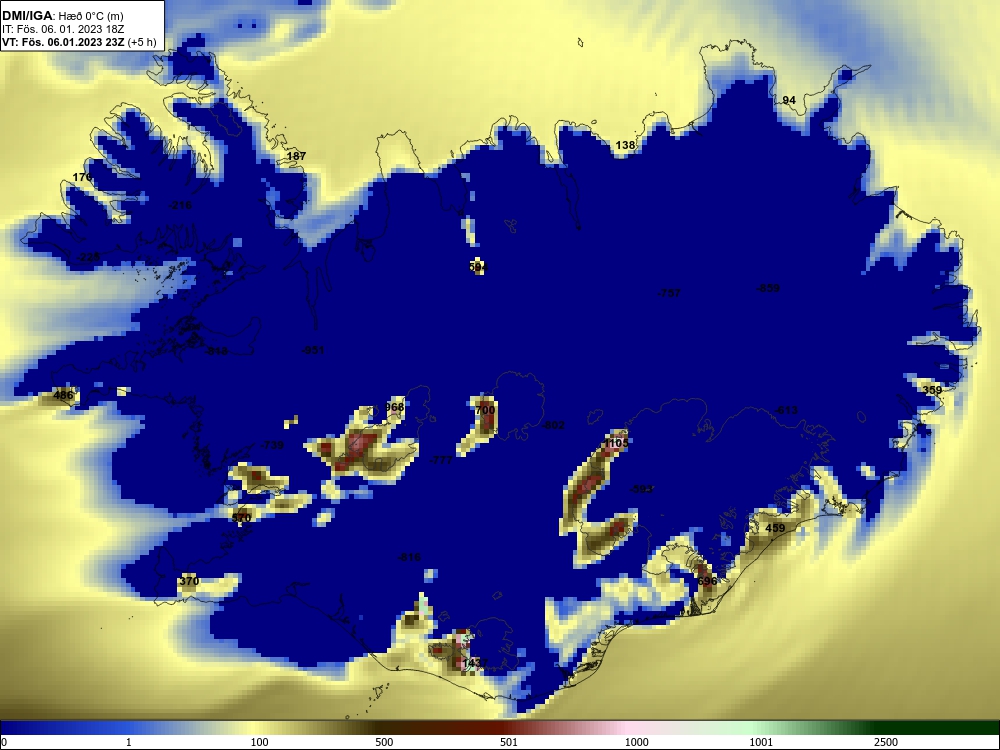Viewport: 1000px width, 750px height.
Task: Click the '500' label on the legend
Action: click(x=385, y=742)
